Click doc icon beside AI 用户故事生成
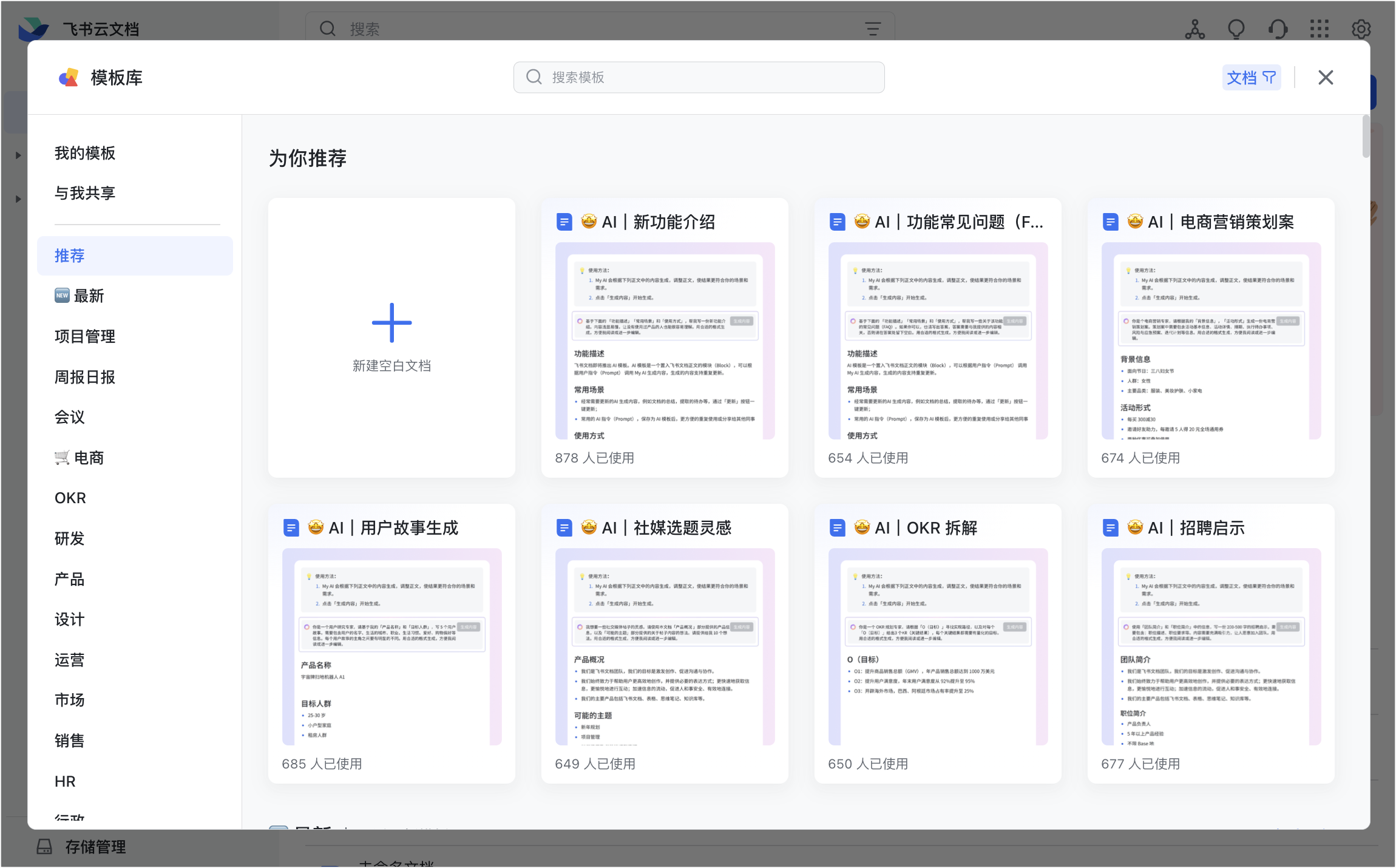Screen dimensions: 1396x868 coord(291,528)
